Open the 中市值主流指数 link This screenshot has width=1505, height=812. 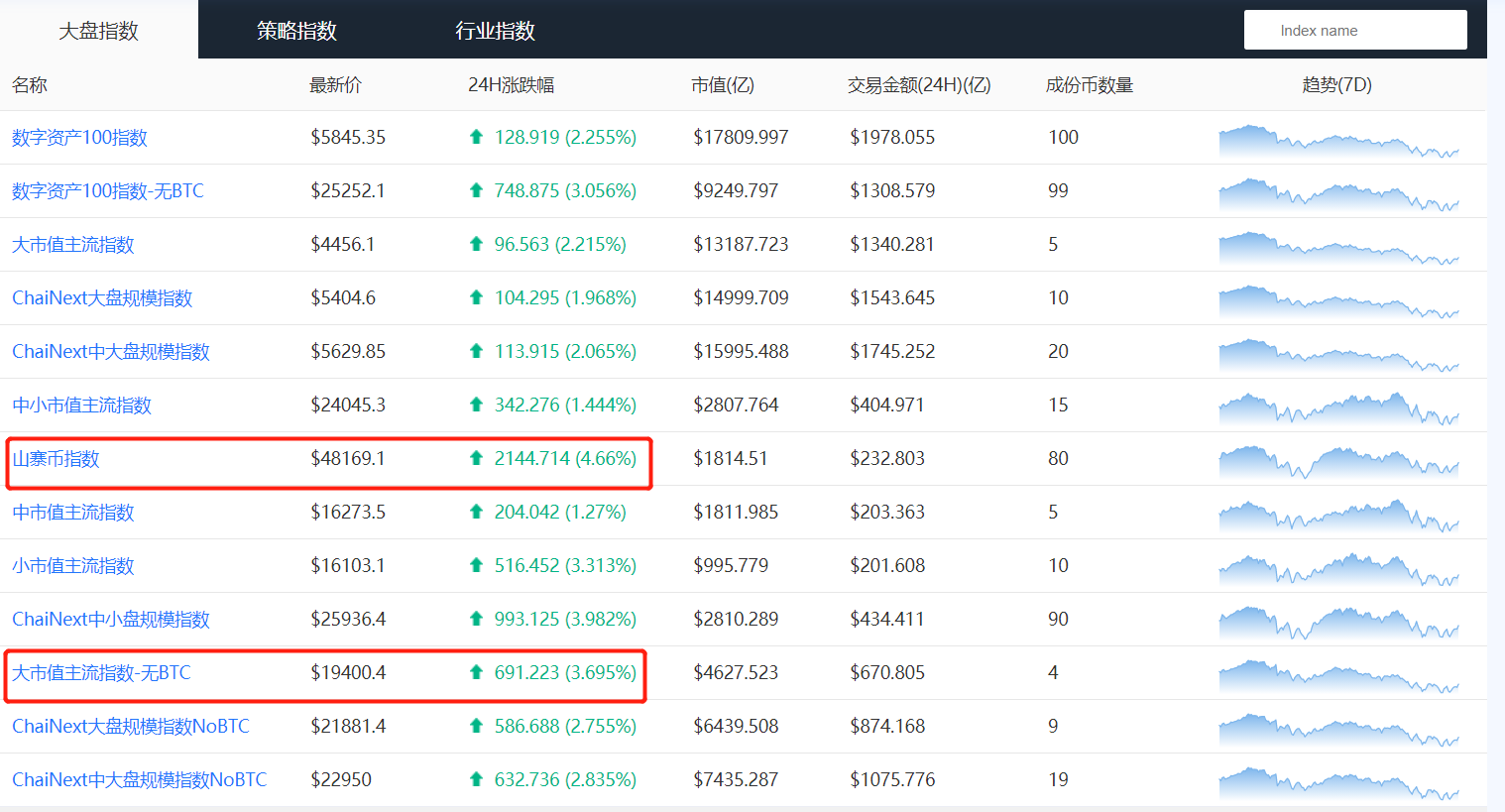coord(73,513)
